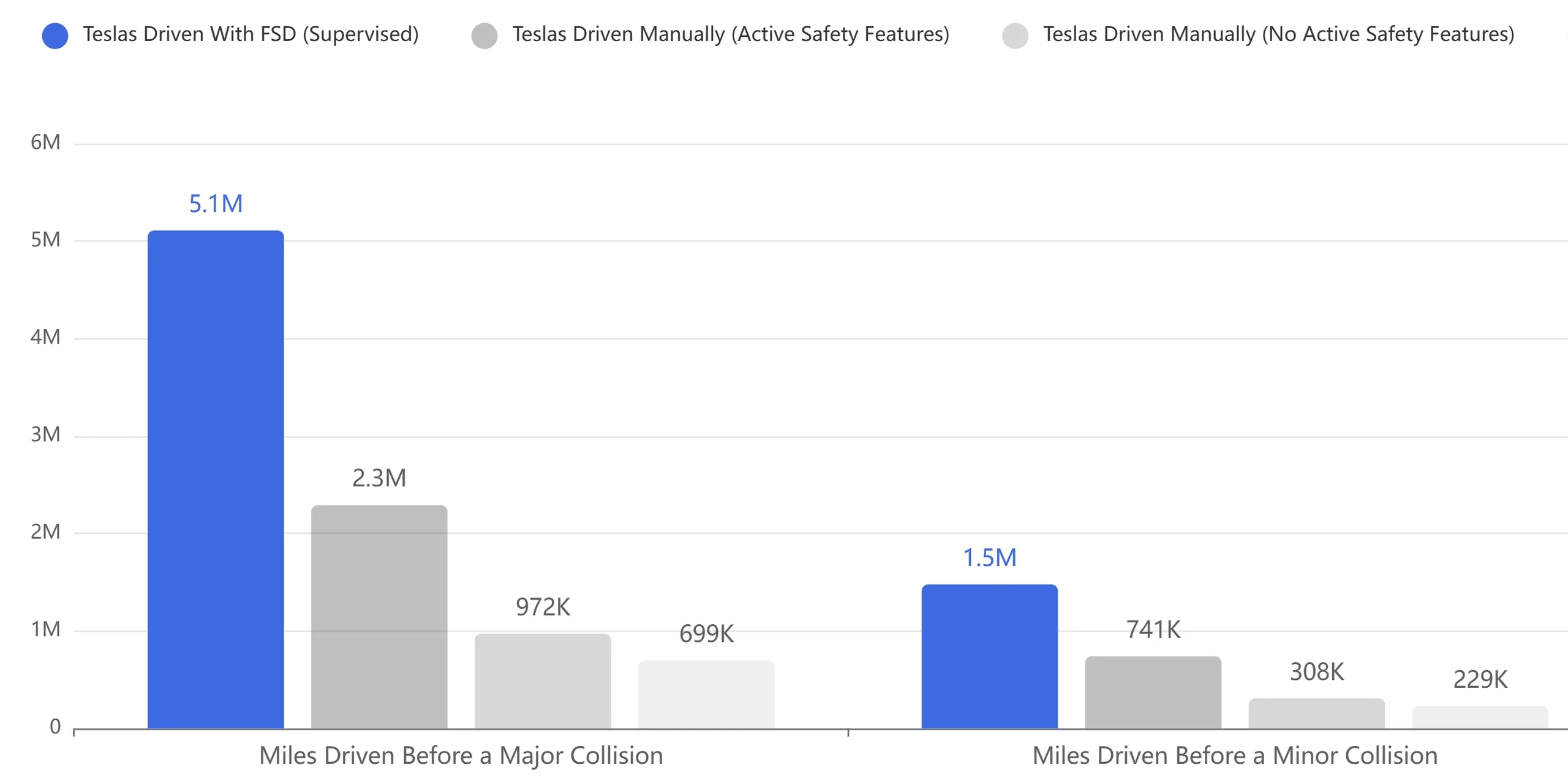
Task: Click the Miles Driven Before a Major Collision label
Action: tap(461, 755)
